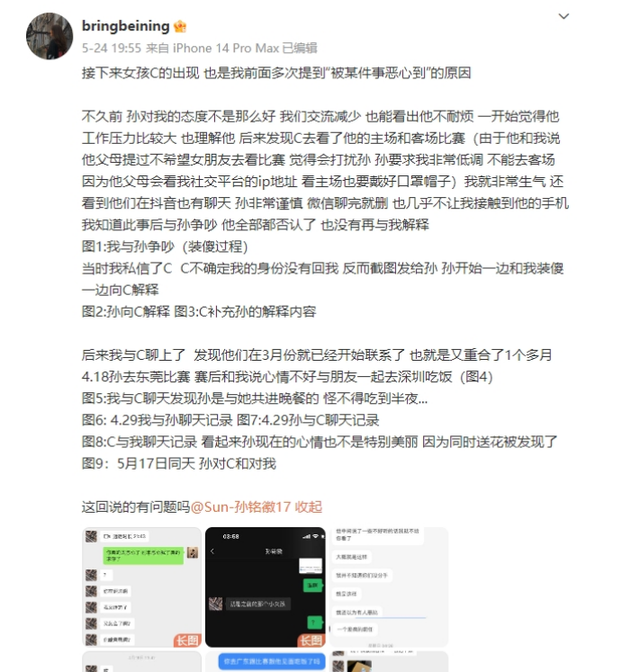640x672 pixels.
Task: Click the crown badge beside username
Action: pos(180,27)
